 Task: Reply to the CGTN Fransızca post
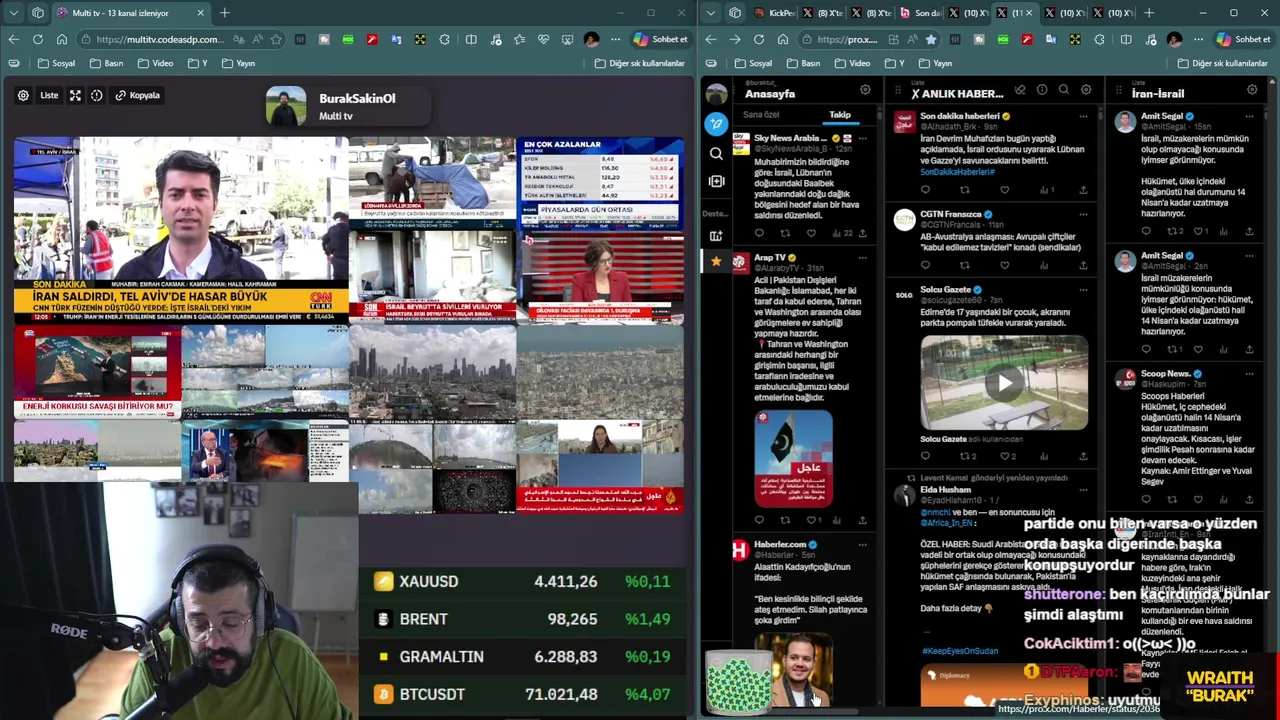925,265
